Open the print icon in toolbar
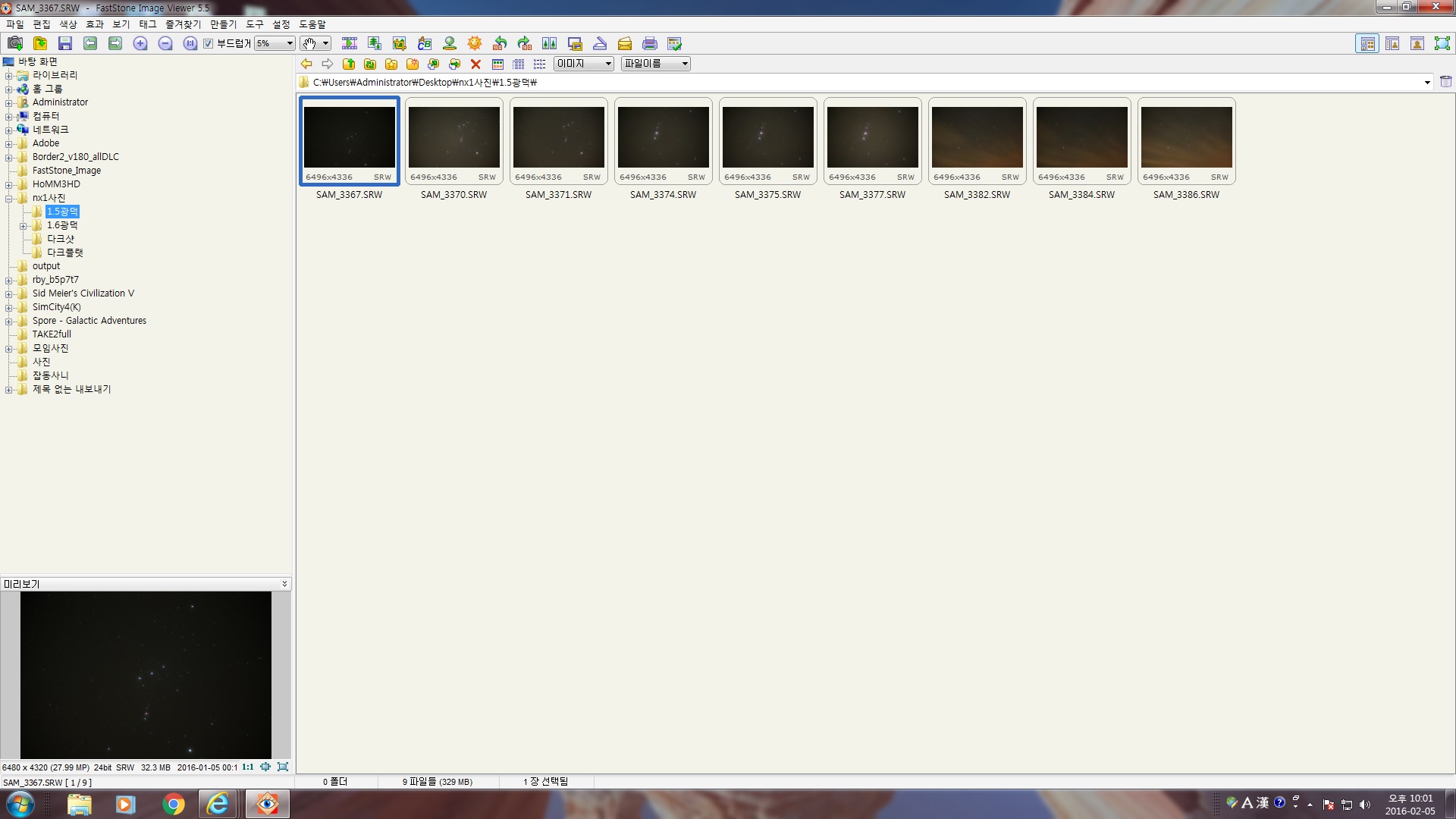 point(650,43)
